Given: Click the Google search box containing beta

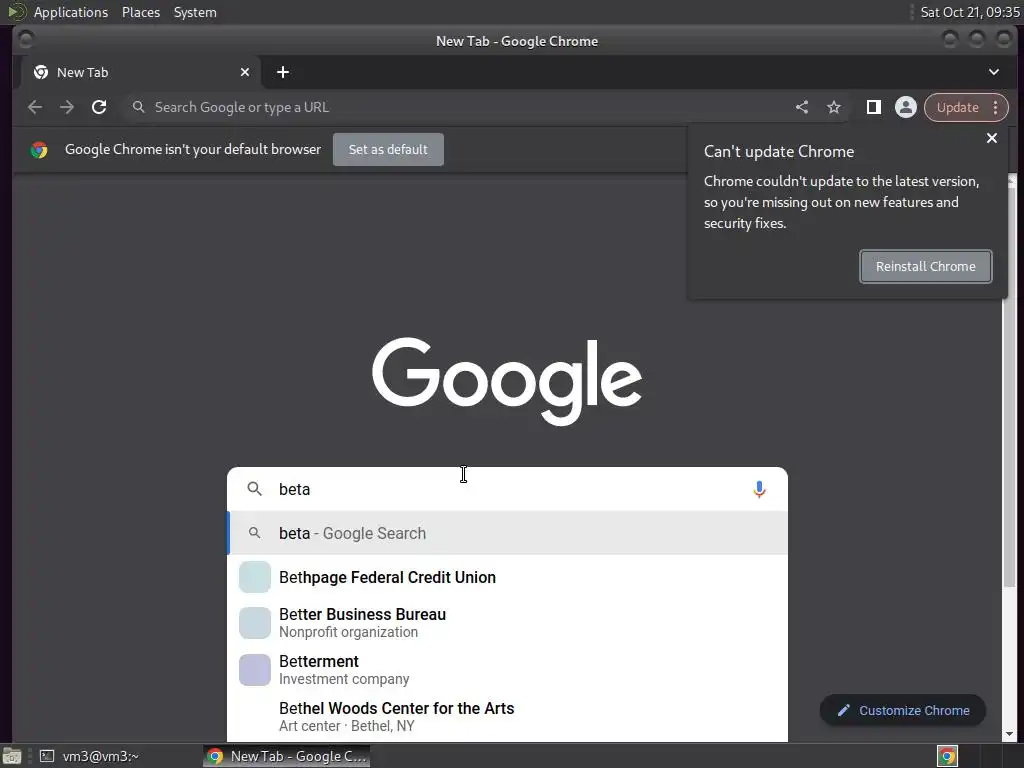Looking at the screenshot, I should pyautogui.click(x=507, y=489).
